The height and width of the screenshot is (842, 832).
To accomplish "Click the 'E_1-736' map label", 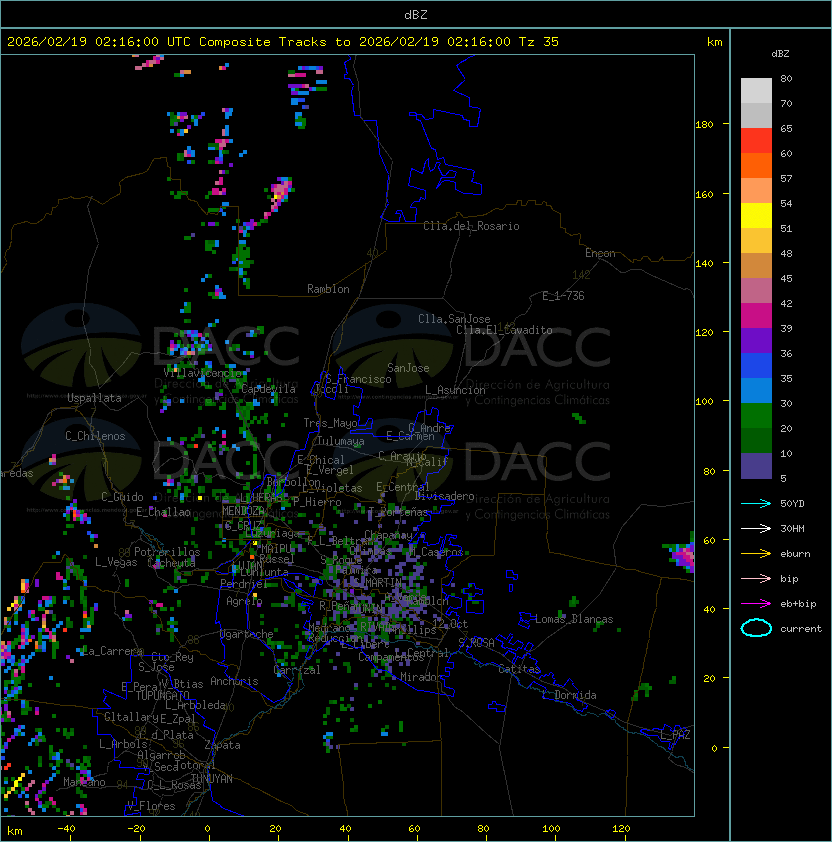I will point(563,296).
